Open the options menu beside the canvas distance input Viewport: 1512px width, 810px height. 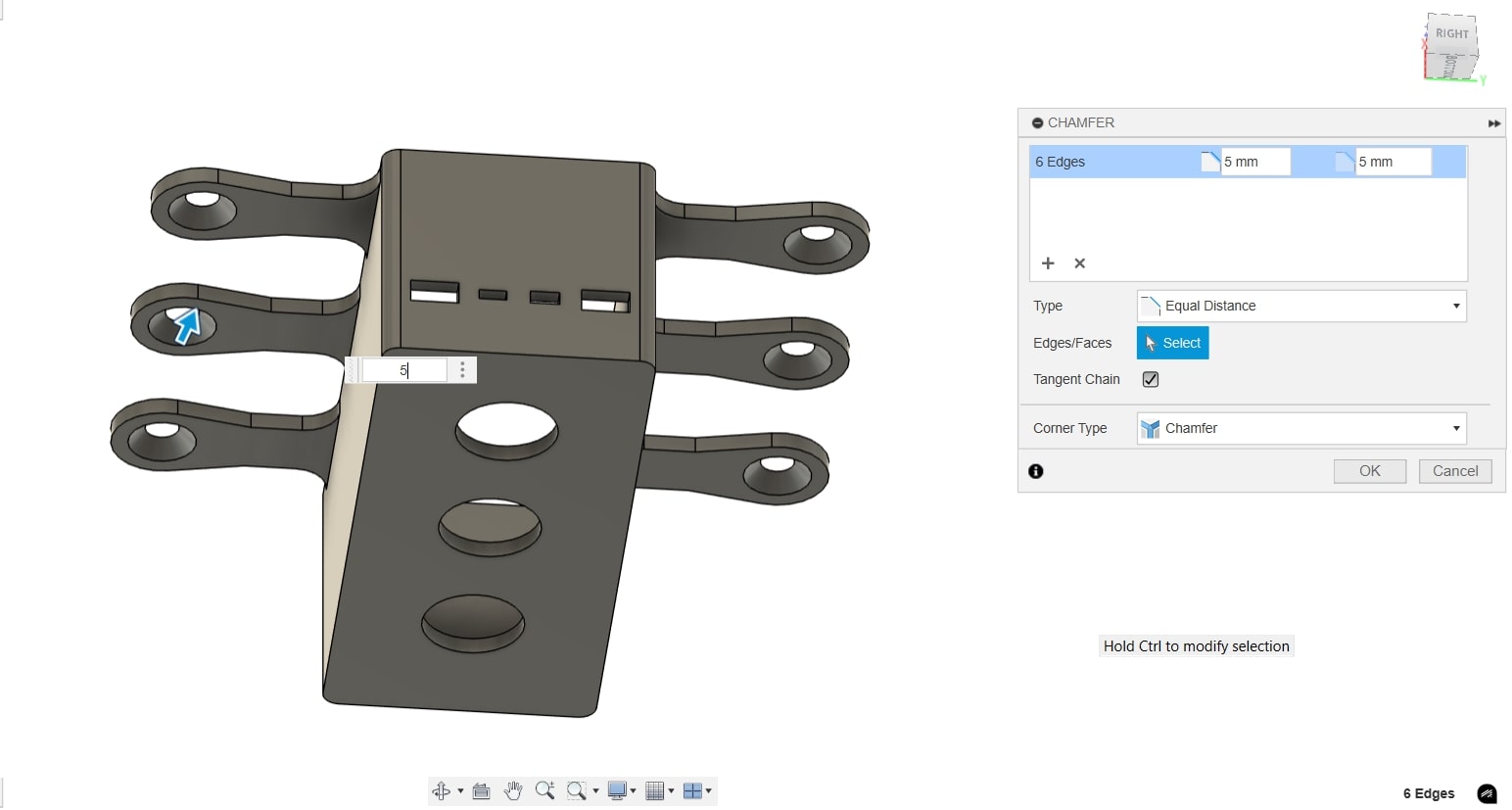click(x=462, y=370)
